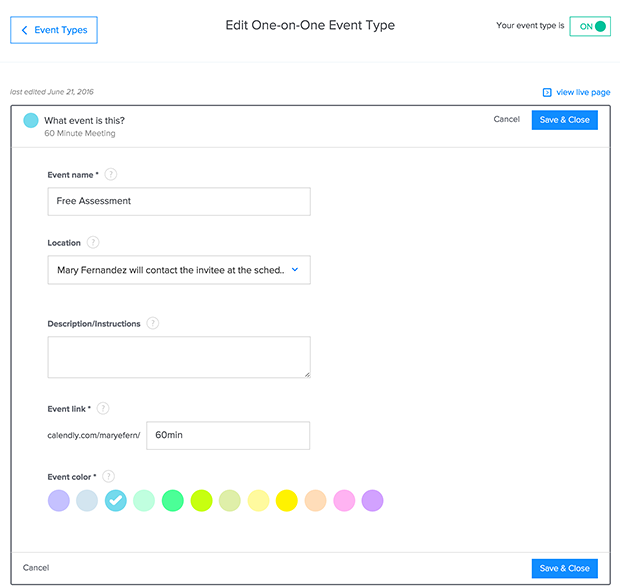Focus the Event name text field
Image resolution: width=620 pixels, height=587 pixels.
click(x=179, y=202)
